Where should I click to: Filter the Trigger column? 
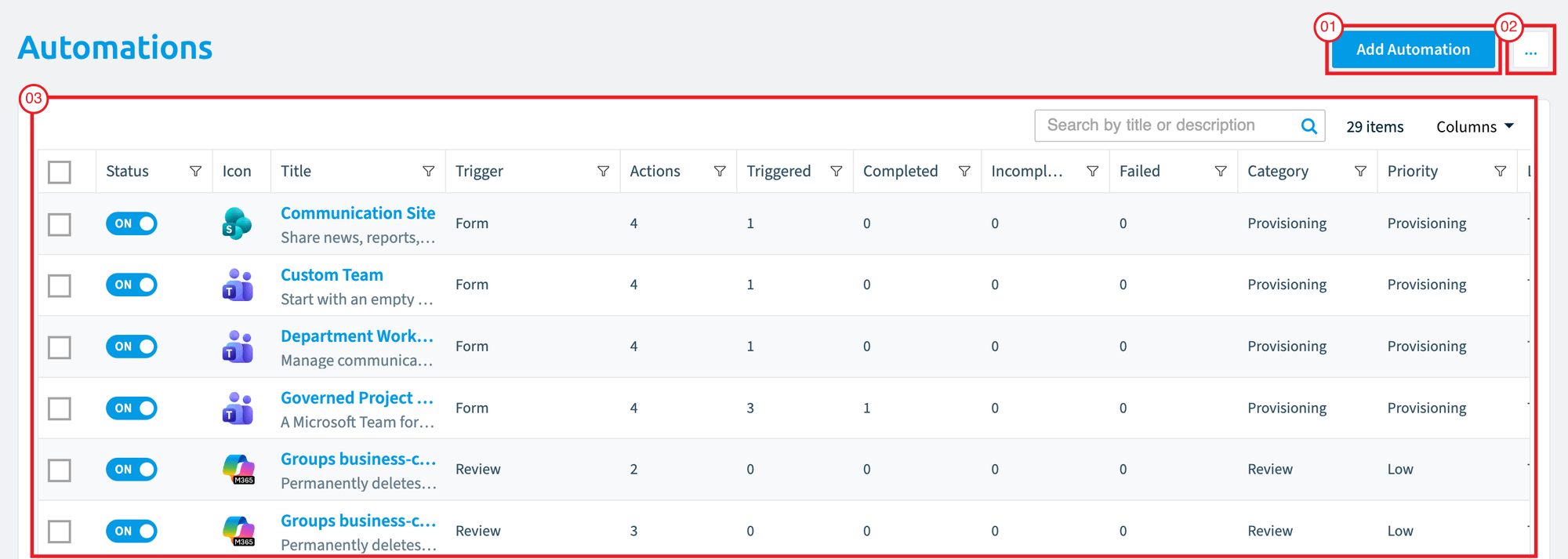pos(603,171)
